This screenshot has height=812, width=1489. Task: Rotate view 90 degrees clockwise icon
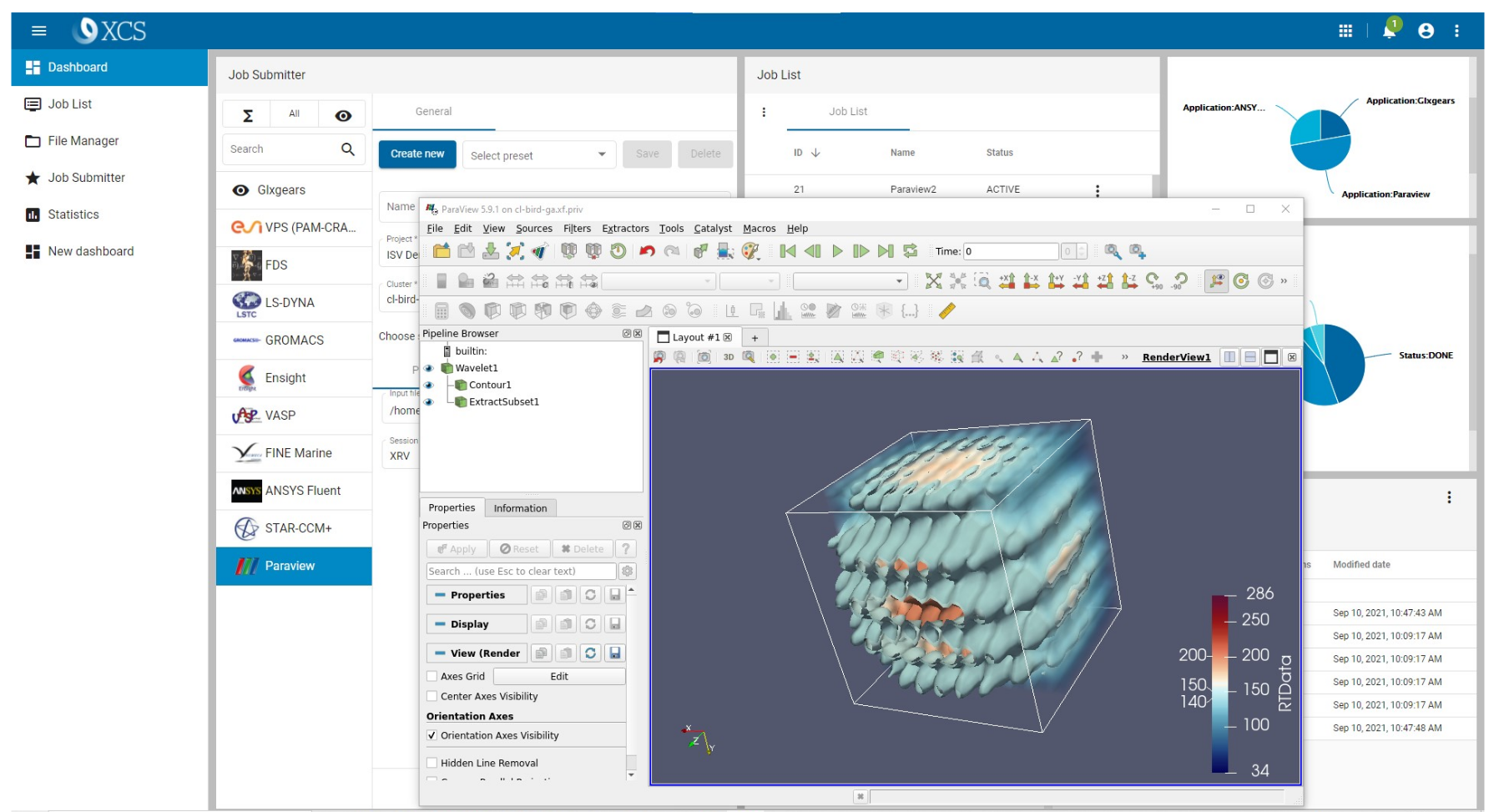point(1154,281)
